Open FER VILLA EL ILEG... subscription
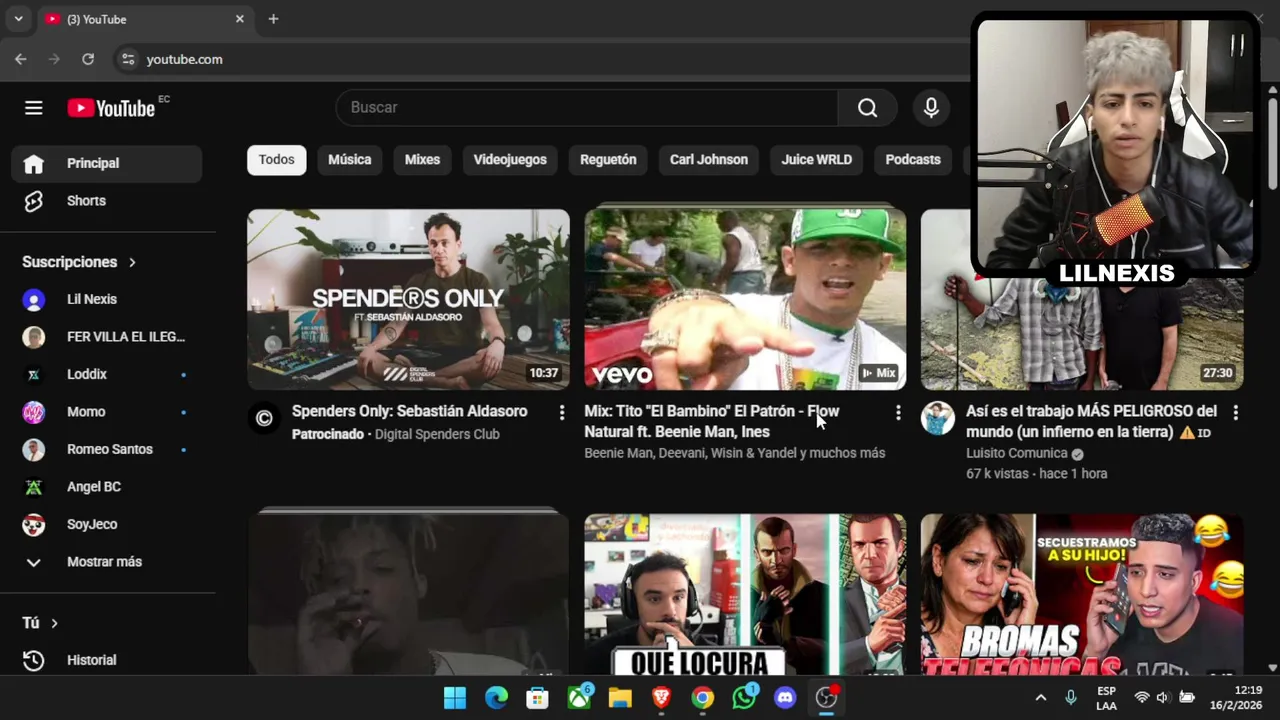Image resolution: width=1280 pixels, height=720 pixels. click(x=106, y=337)
